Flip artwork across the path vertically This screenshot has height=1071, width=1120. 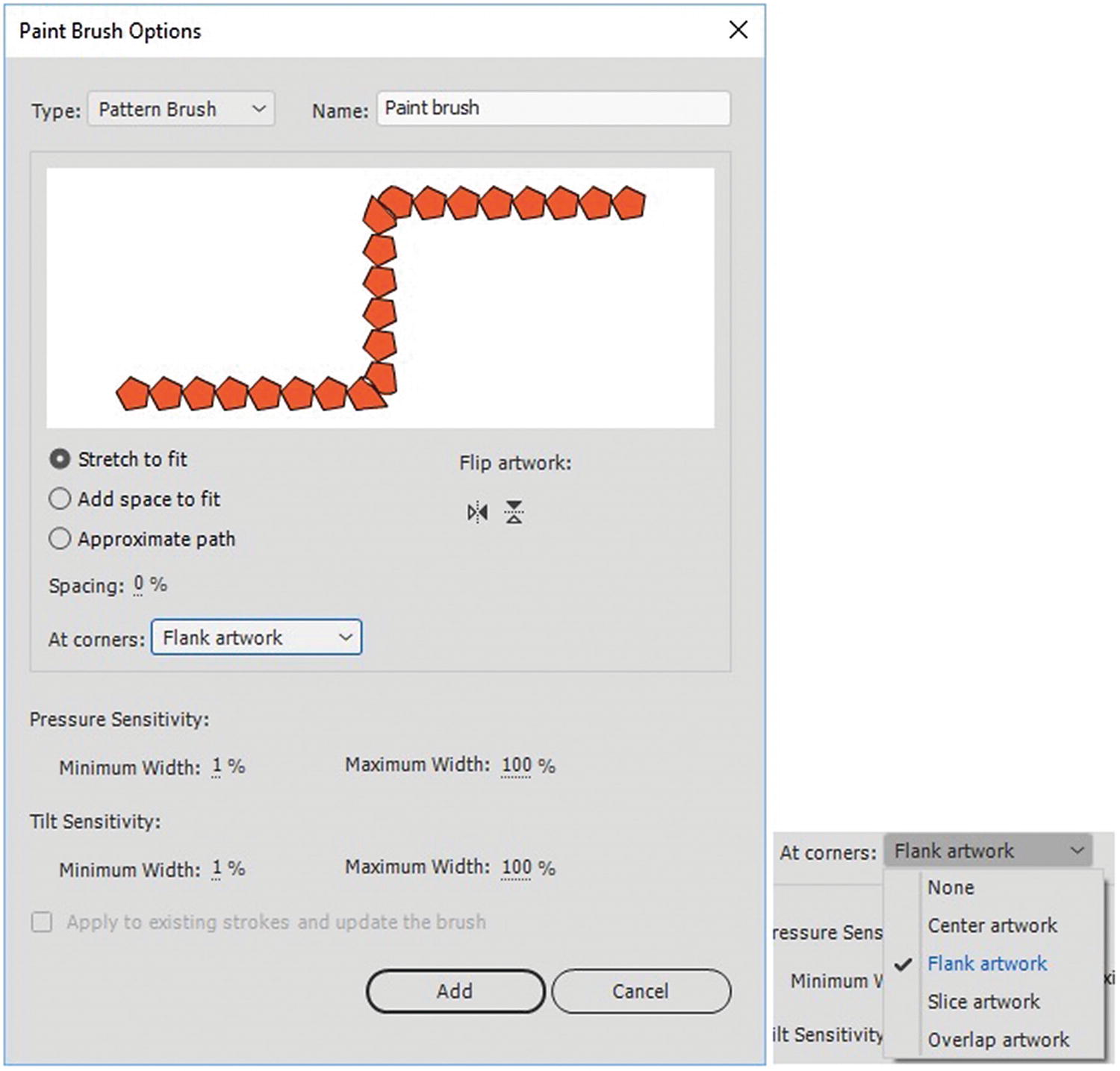(514, 513)
